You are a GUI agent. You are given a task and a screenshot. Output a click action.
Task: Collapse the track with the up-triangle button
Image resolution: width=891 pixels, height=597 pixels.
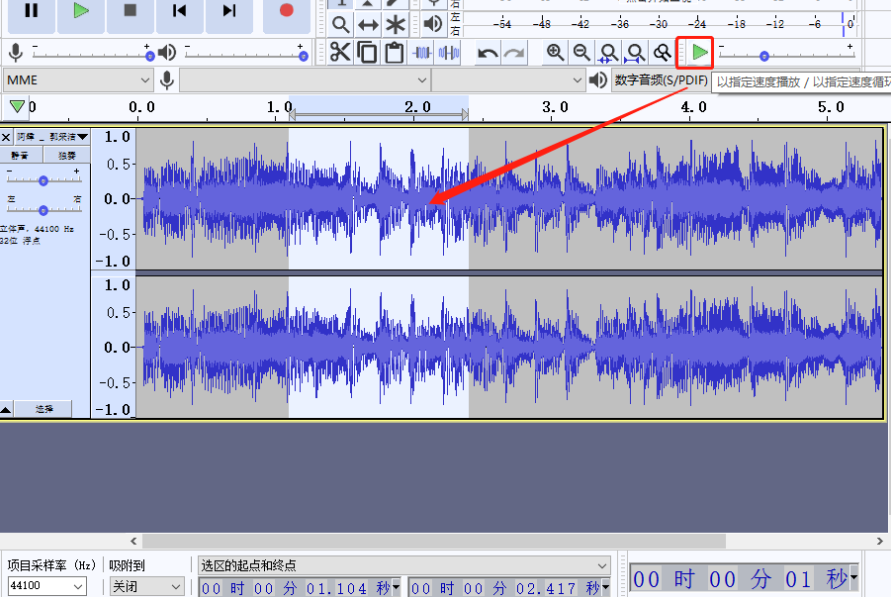6,409
